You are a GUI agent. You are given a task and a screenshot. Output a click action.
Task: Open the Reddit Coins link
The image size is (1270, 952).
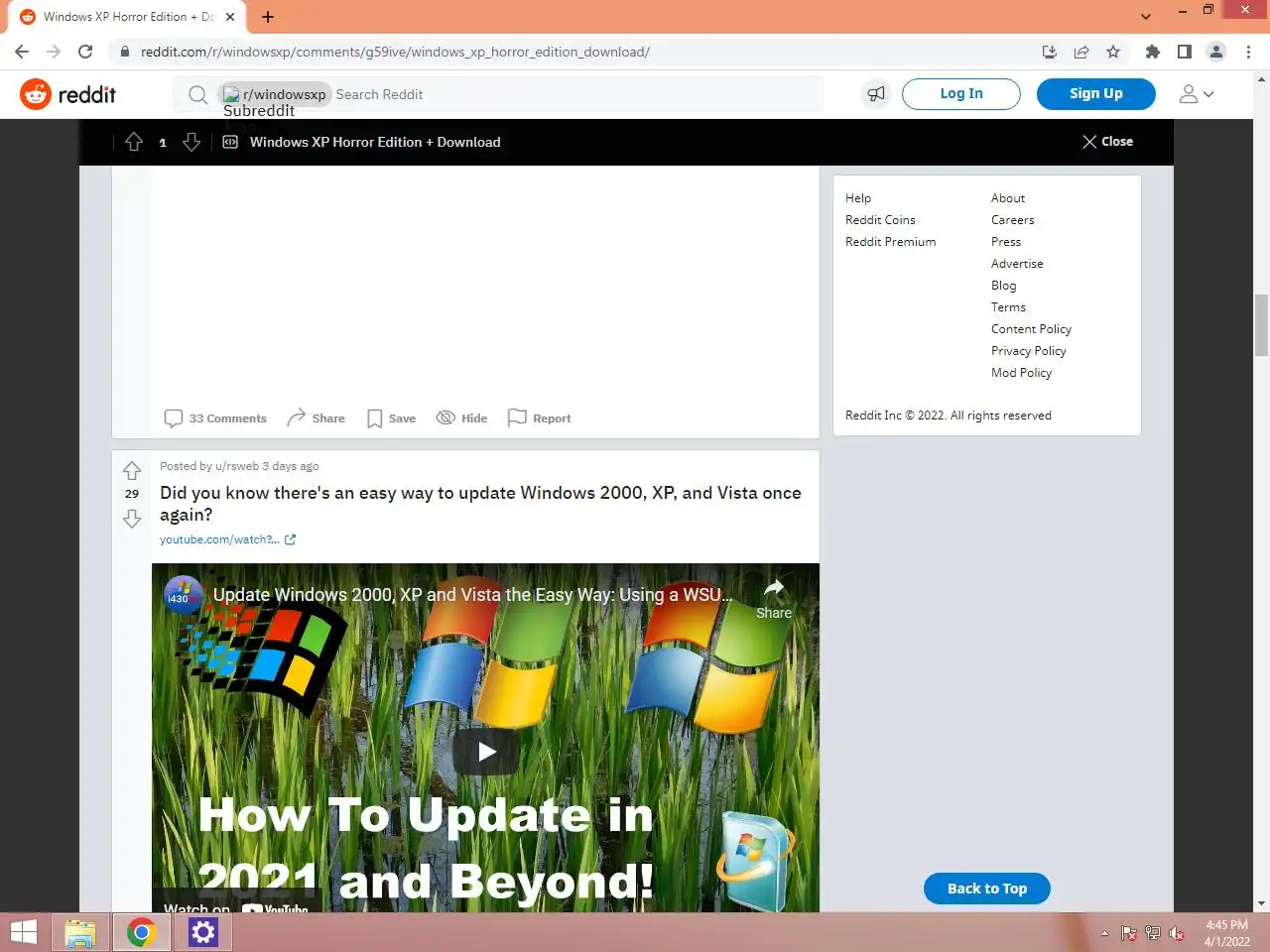tap(880, 220)
